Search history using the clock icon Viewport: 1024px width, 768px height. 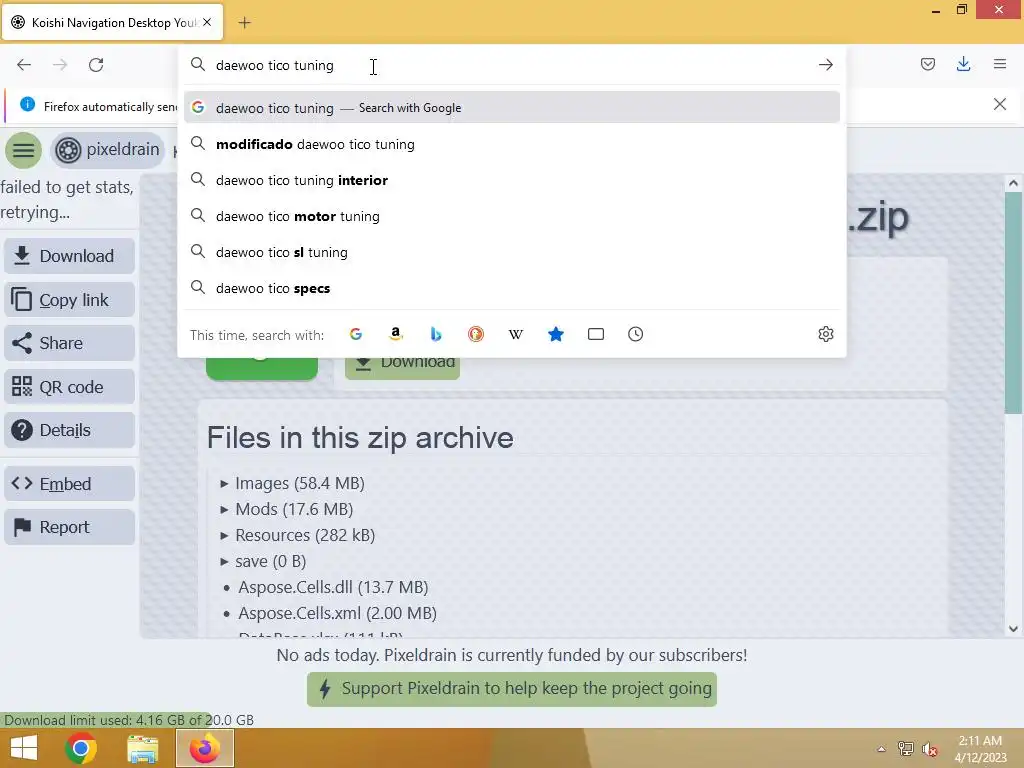coord(635,334)
